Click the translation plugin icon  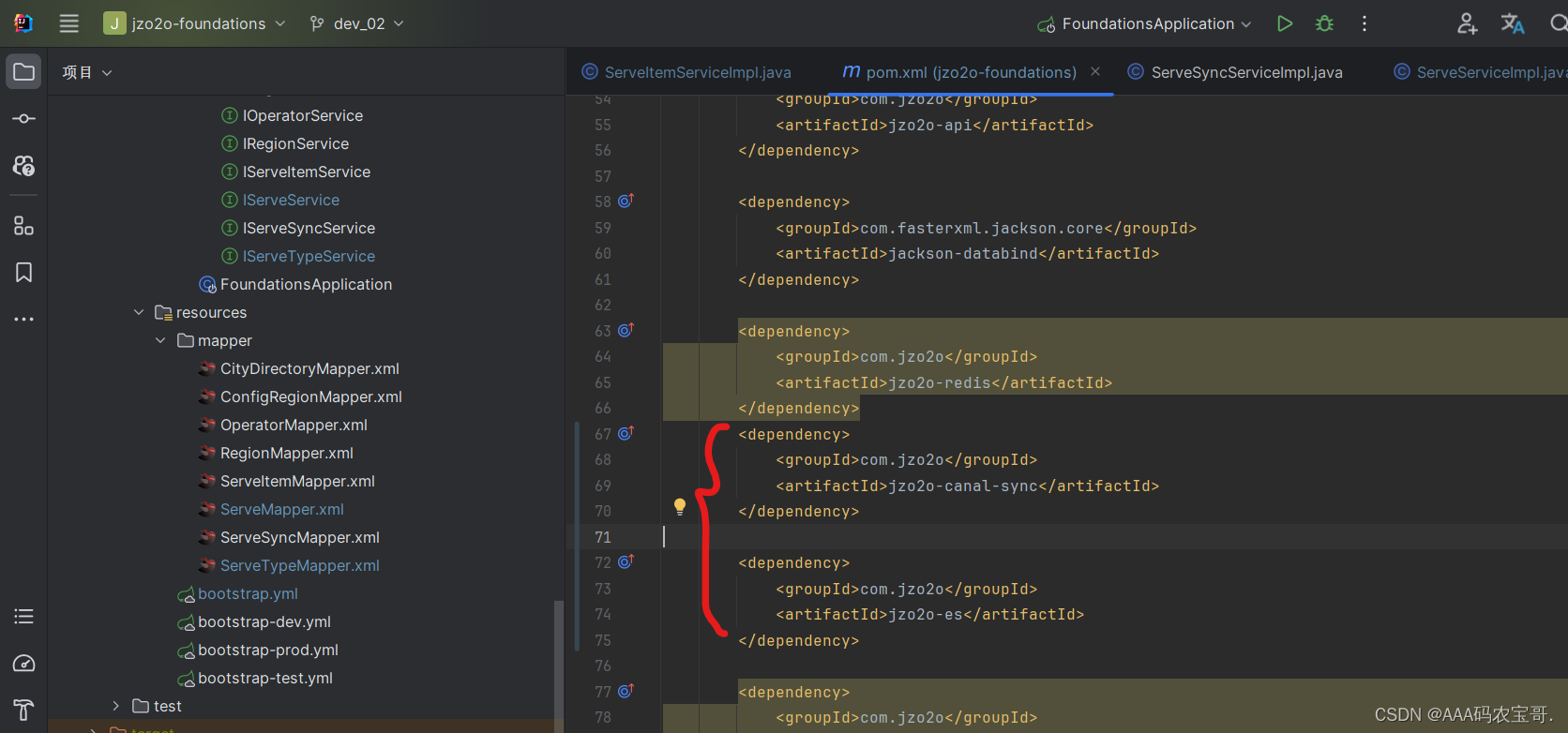pyautogui.click(x=1513, y=23)
